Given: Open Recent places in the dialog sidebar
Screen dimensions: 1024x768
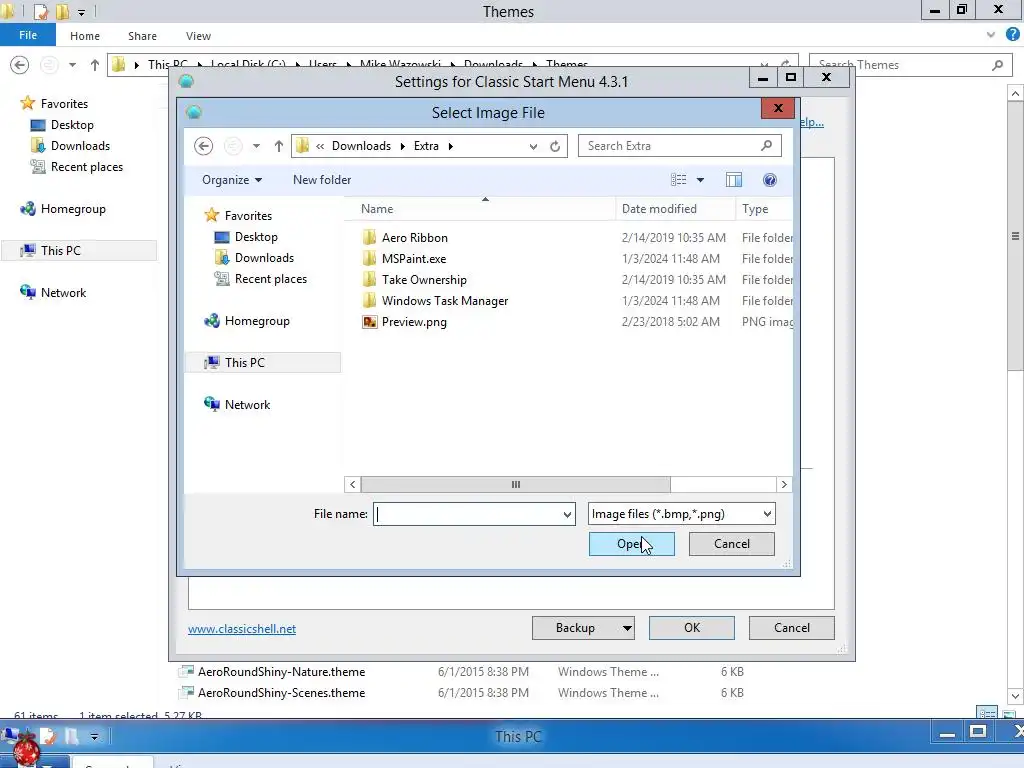Looking at the screenshot, I should point(270,278).
